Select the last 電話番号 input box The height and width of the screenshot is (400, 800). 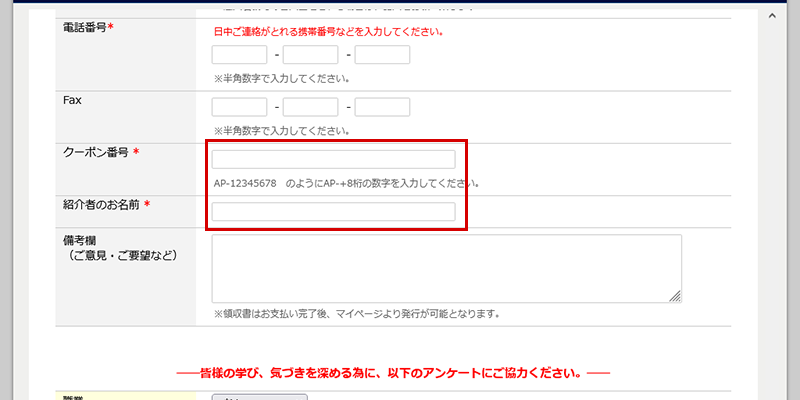coord(382,55)
